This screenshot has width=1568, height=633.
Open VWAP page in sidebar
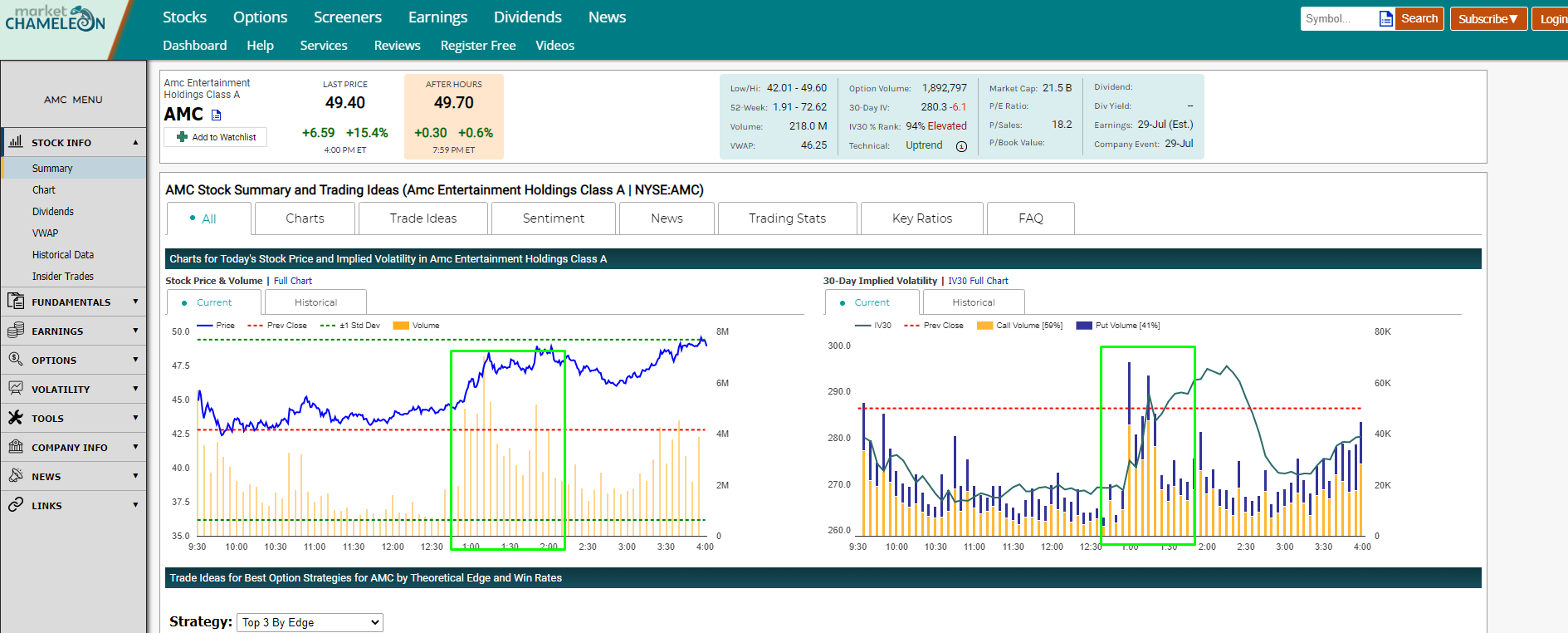click(46, 233)
